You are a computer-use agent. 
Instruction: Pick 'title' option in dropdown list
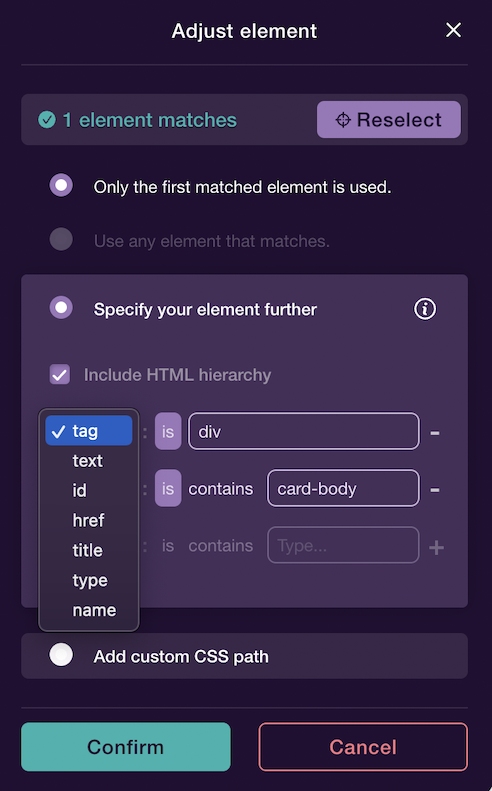point(88,550)
